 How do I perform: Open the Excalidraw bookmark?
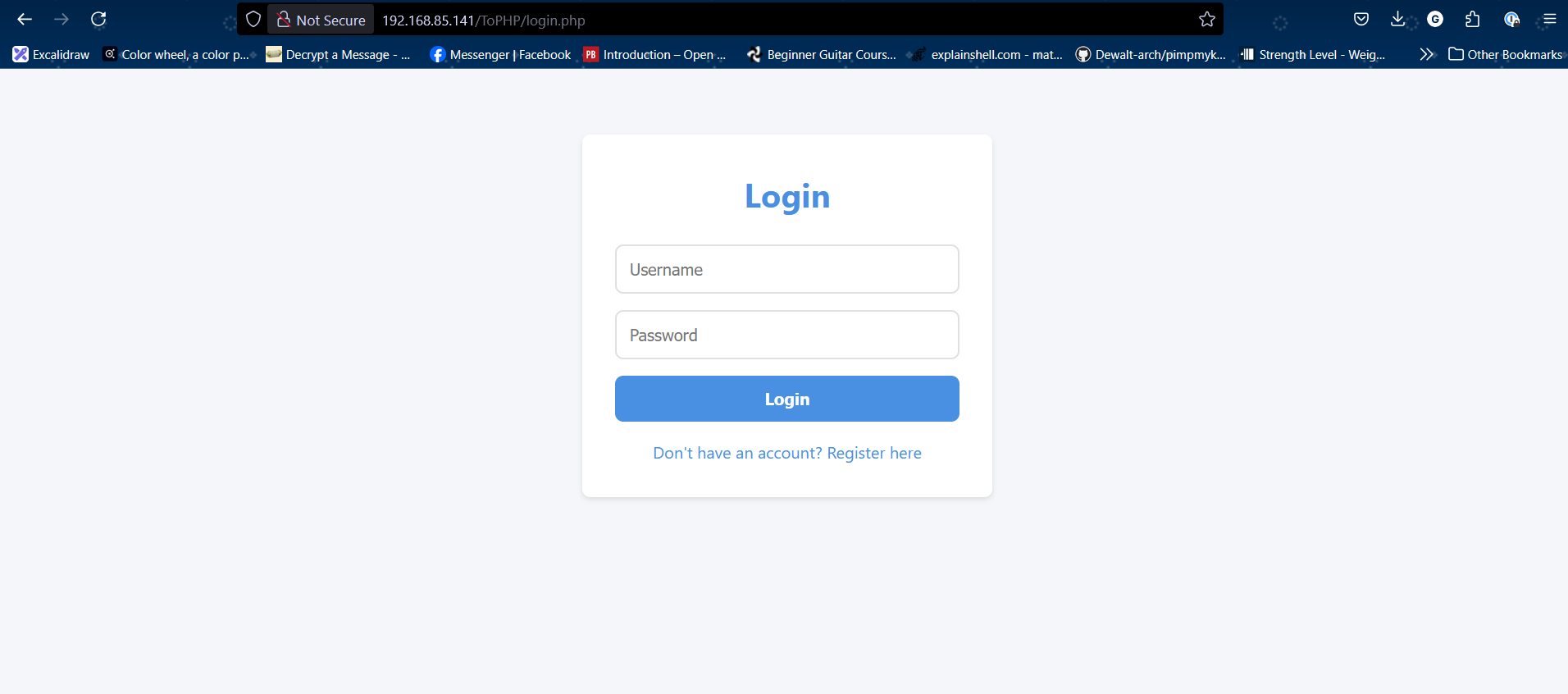point(51,54)
